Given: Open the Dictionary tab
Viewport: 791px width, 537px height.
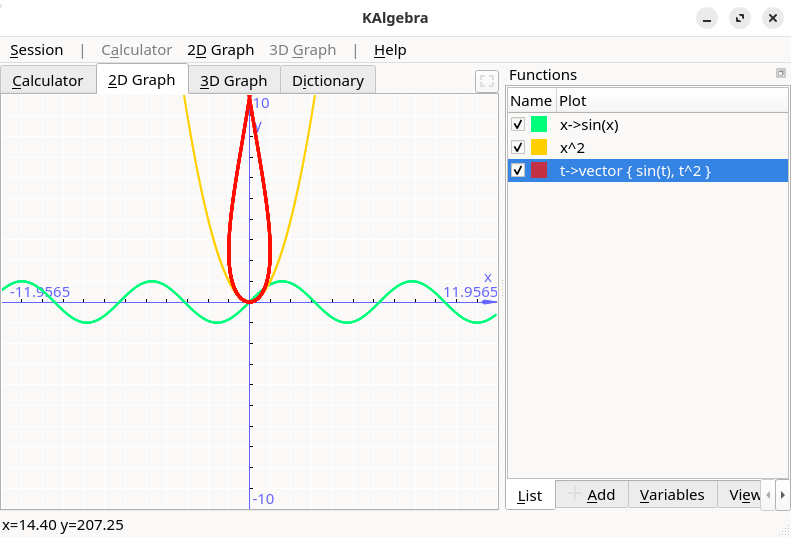Looking at the screenshot, I should pyautogui.click(x=328, y=81).
